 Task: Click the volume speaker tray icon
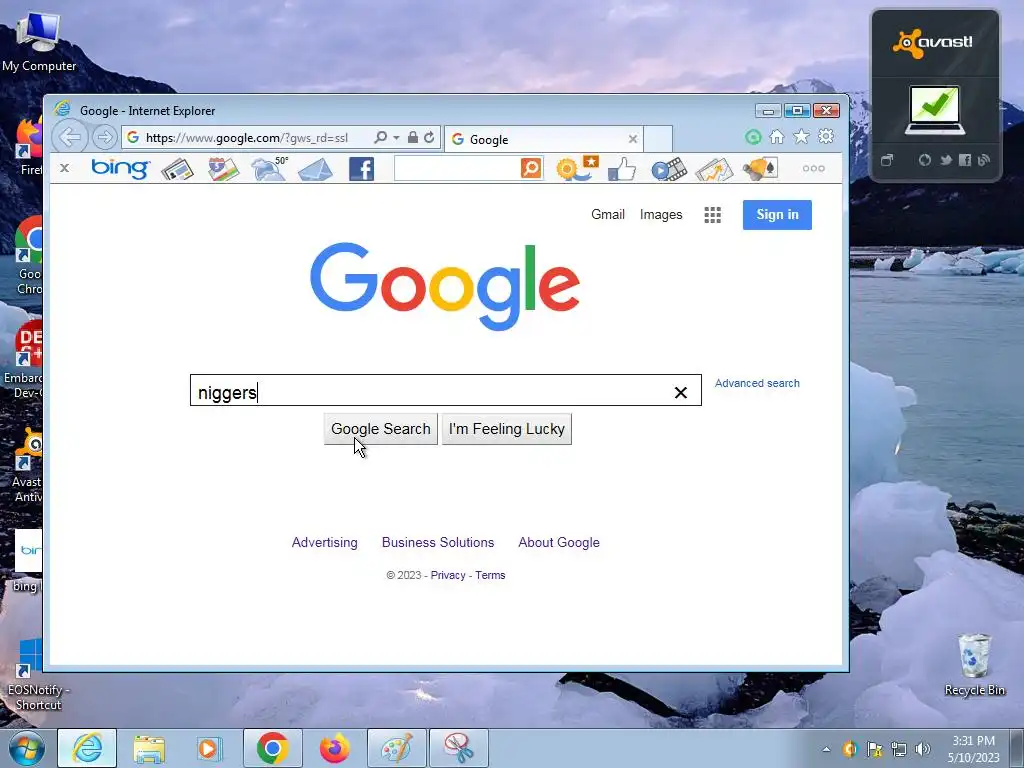point(923,749)
